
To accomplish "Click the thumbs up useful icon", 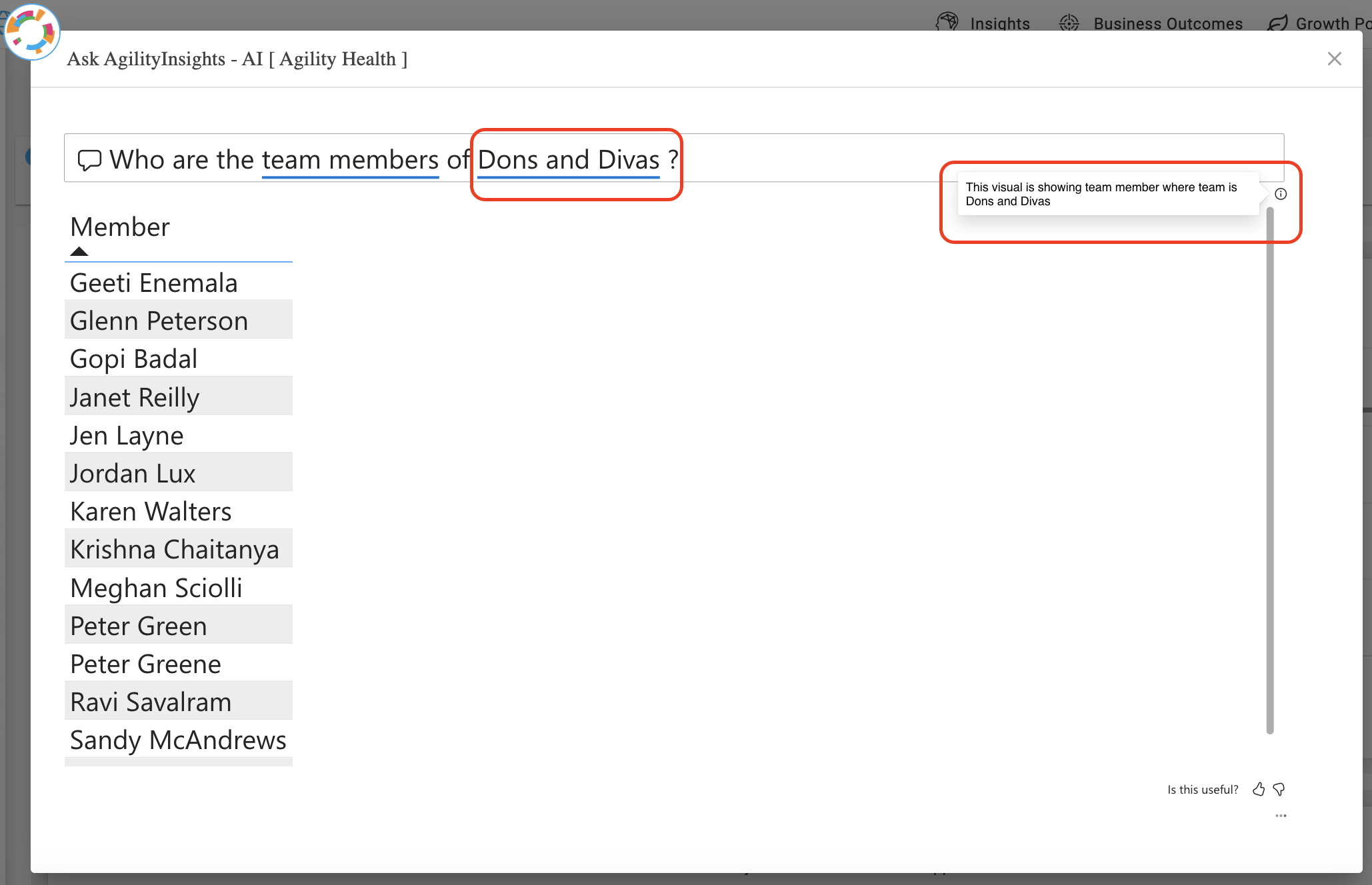I will [1259, 790].
